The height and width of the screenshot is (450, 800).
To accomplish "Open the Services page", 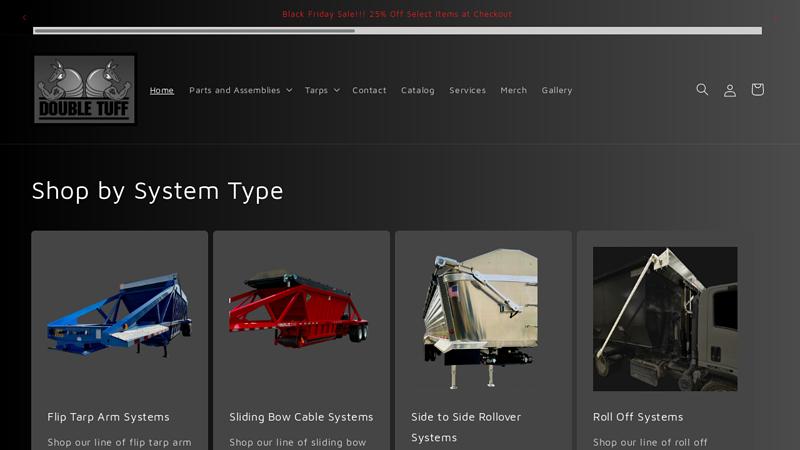I will coord(467,90).
